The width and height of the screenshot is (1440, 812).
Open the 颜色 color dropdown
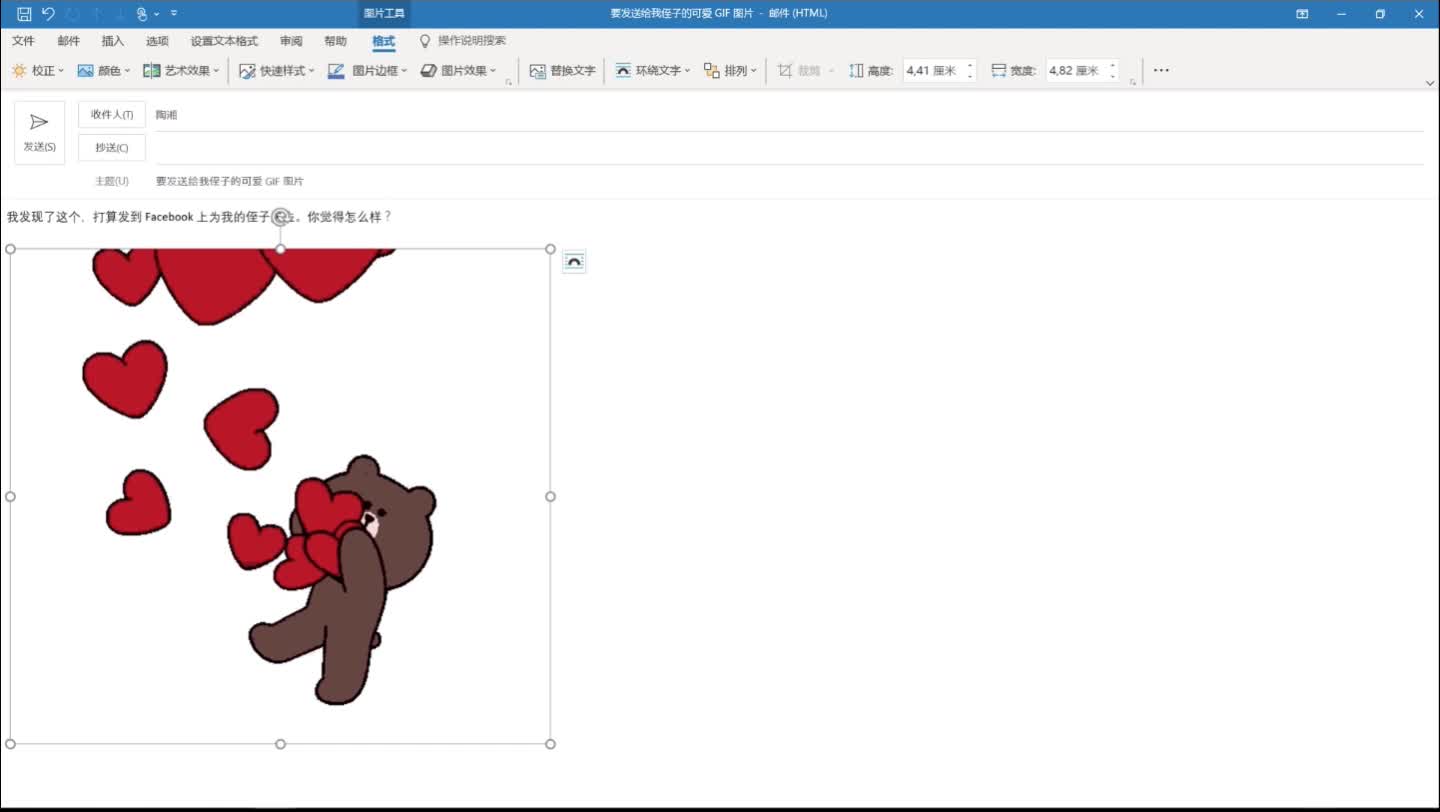click(104, 71)
